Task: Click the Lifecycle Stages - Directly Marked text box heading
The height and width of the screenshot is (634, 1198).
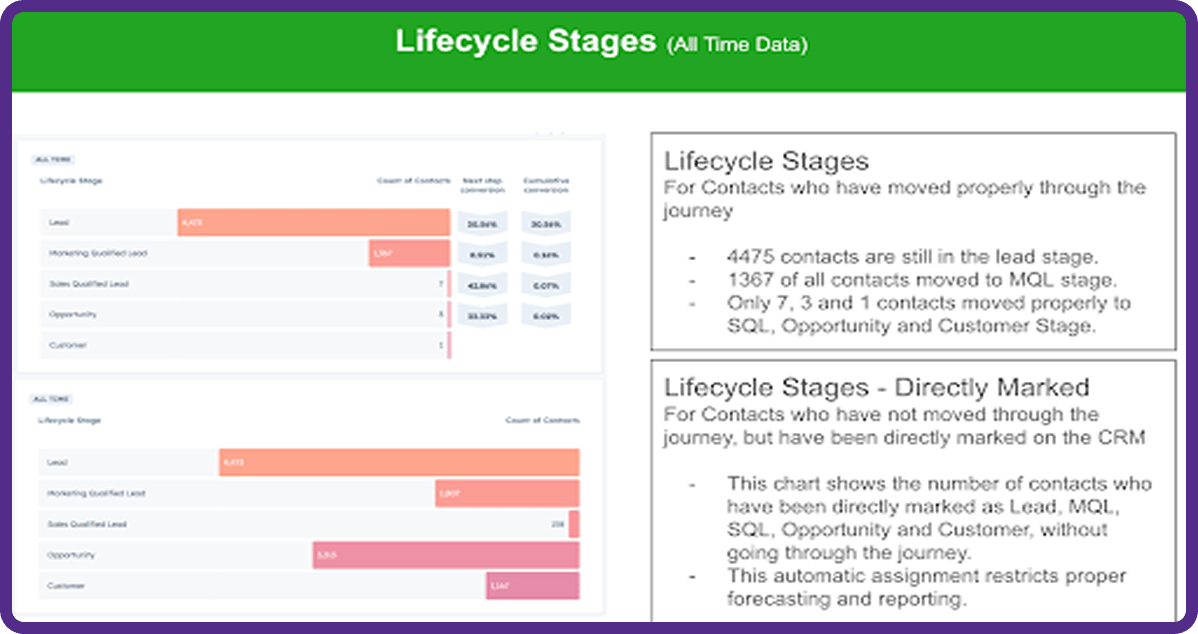Action: click(x=876, y=387)
